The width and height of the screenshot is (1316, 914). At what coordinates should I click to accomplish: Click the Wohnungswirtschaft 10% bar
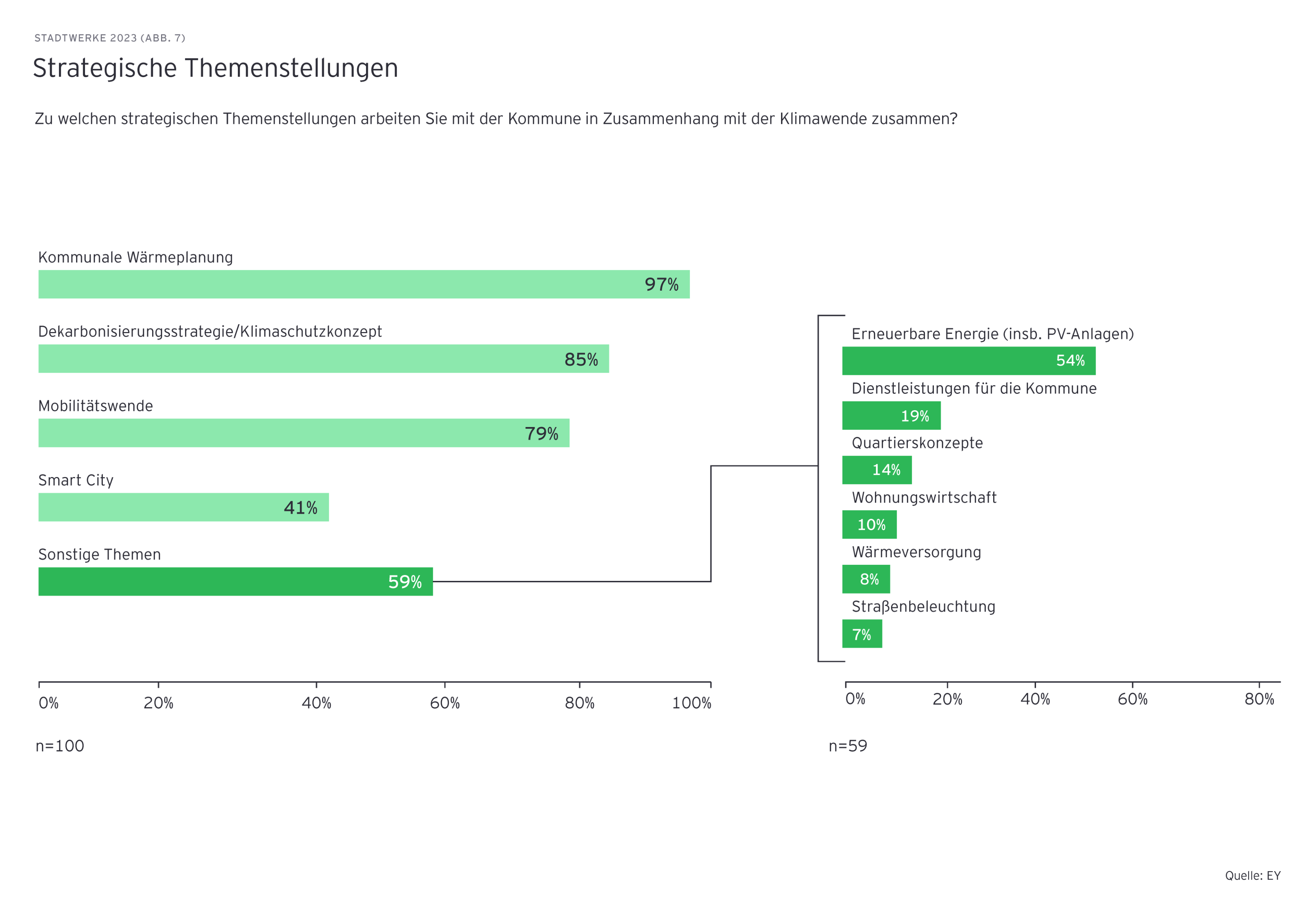[x=869, y=524]
